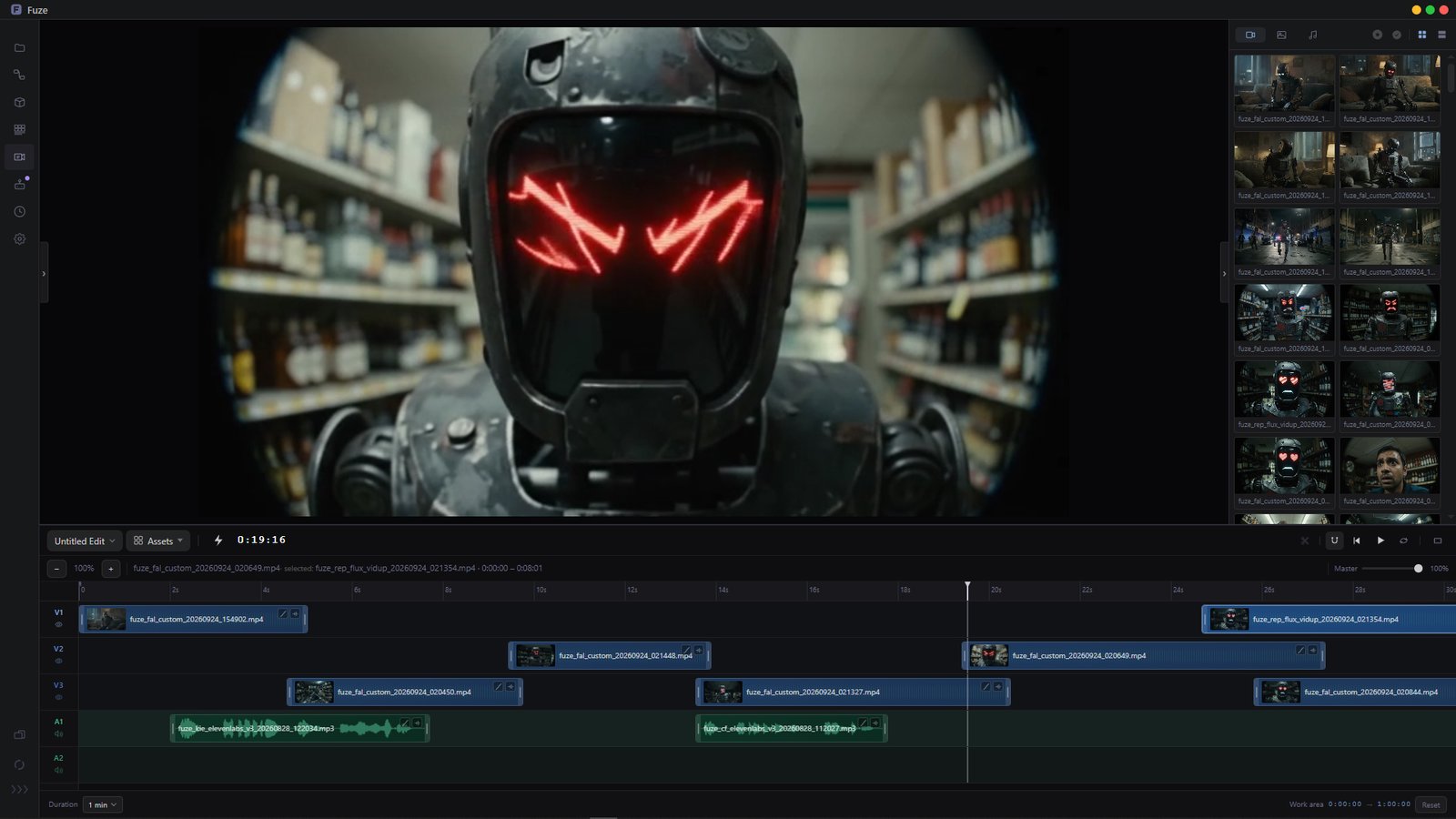Screen dimensions: 1456x819
Task: Select the man's face thumbnail in assets
Action: [x=1390, y=466]
